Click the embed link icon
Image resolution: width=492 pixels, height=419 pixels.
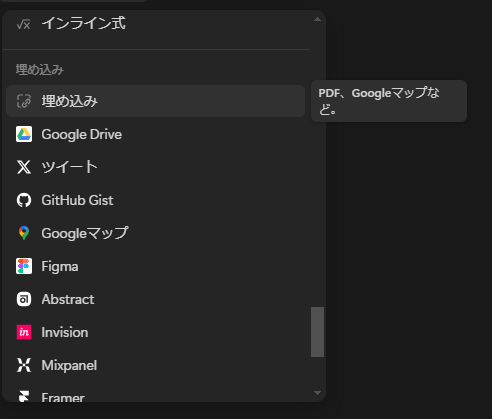tap(24, 101)
